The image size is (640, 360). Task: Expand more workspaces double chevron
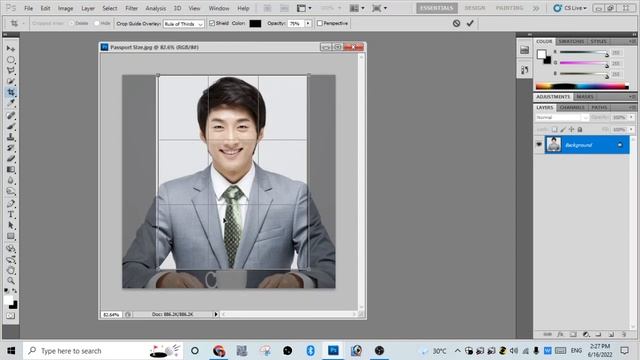[x=536, y=8]
